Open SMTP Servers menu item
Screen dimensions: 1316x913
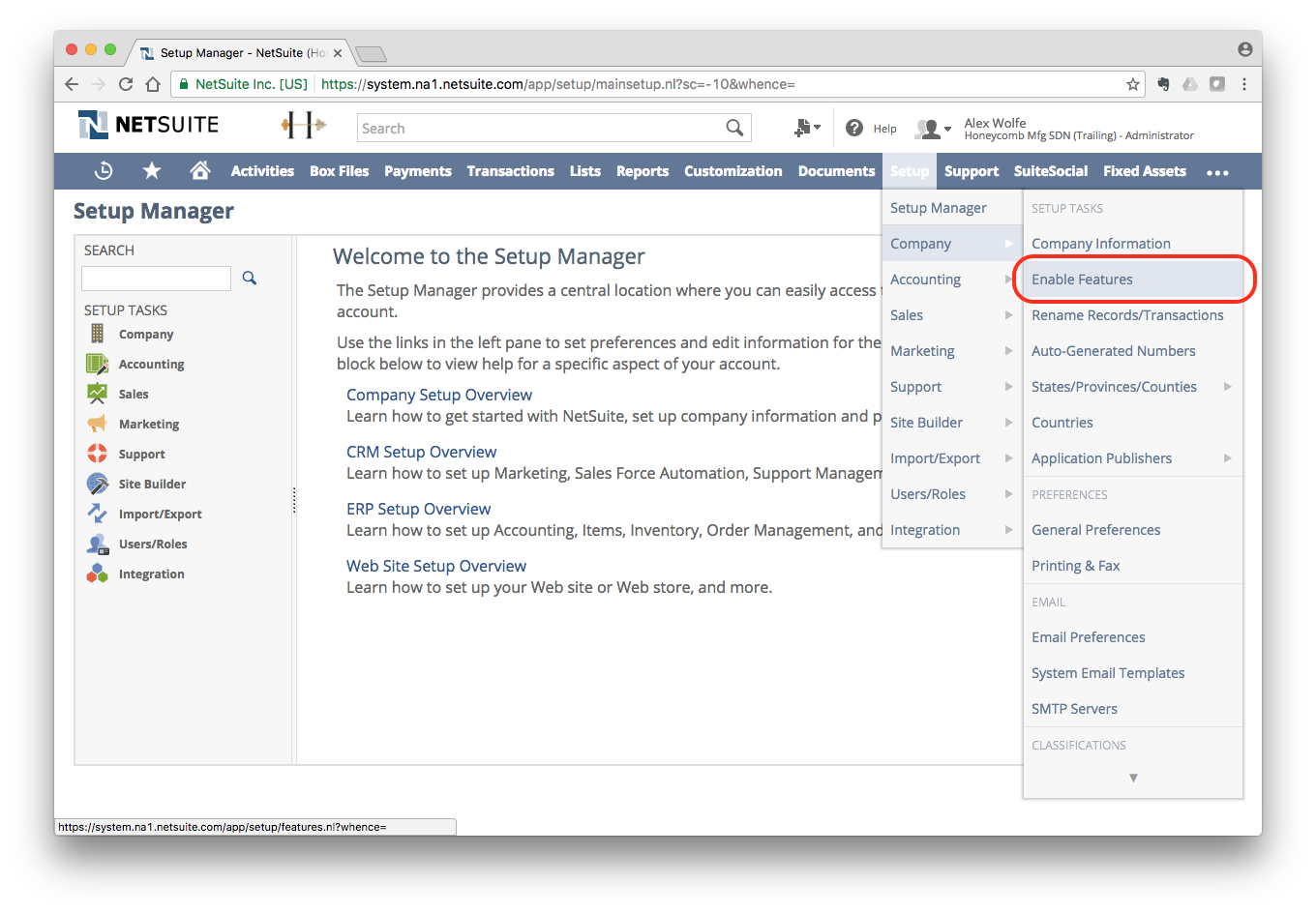tap(1133, 709)
